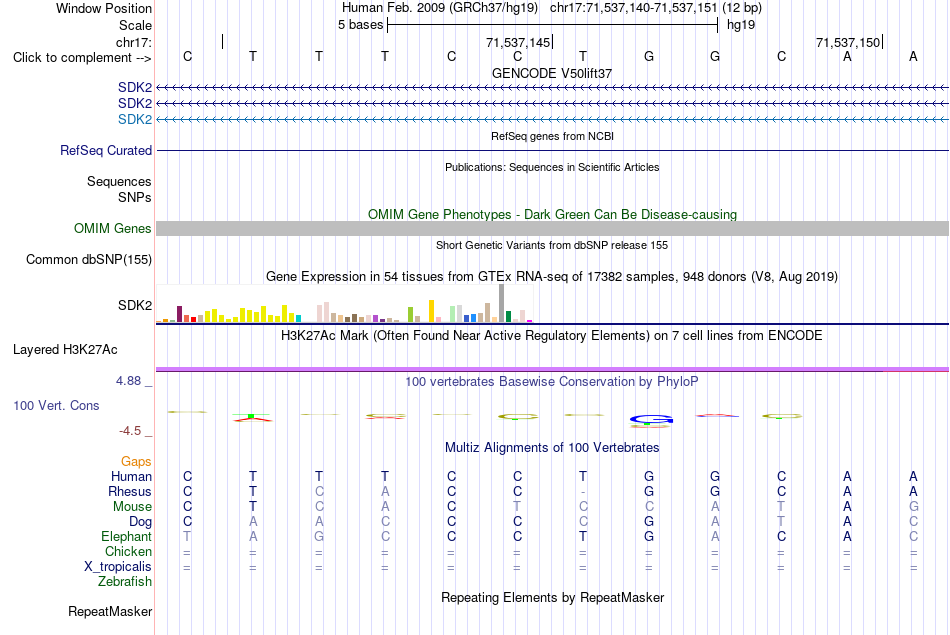Viewport: 950px width, 635px height.
Task: Click the Common dbSNP(155) label
Action: [x=89, y=259]
